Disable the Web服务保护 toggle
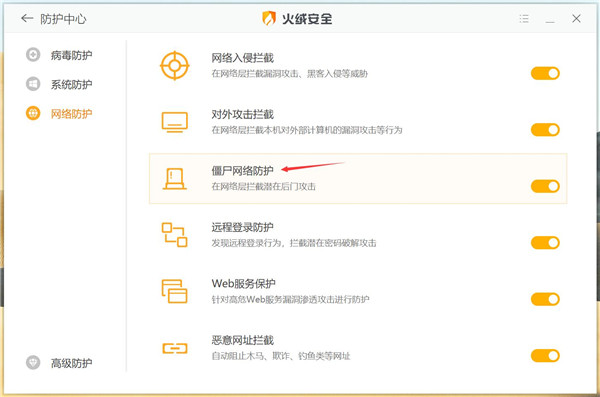This screenshot has width=600, height=397. [x=545, y=299]
